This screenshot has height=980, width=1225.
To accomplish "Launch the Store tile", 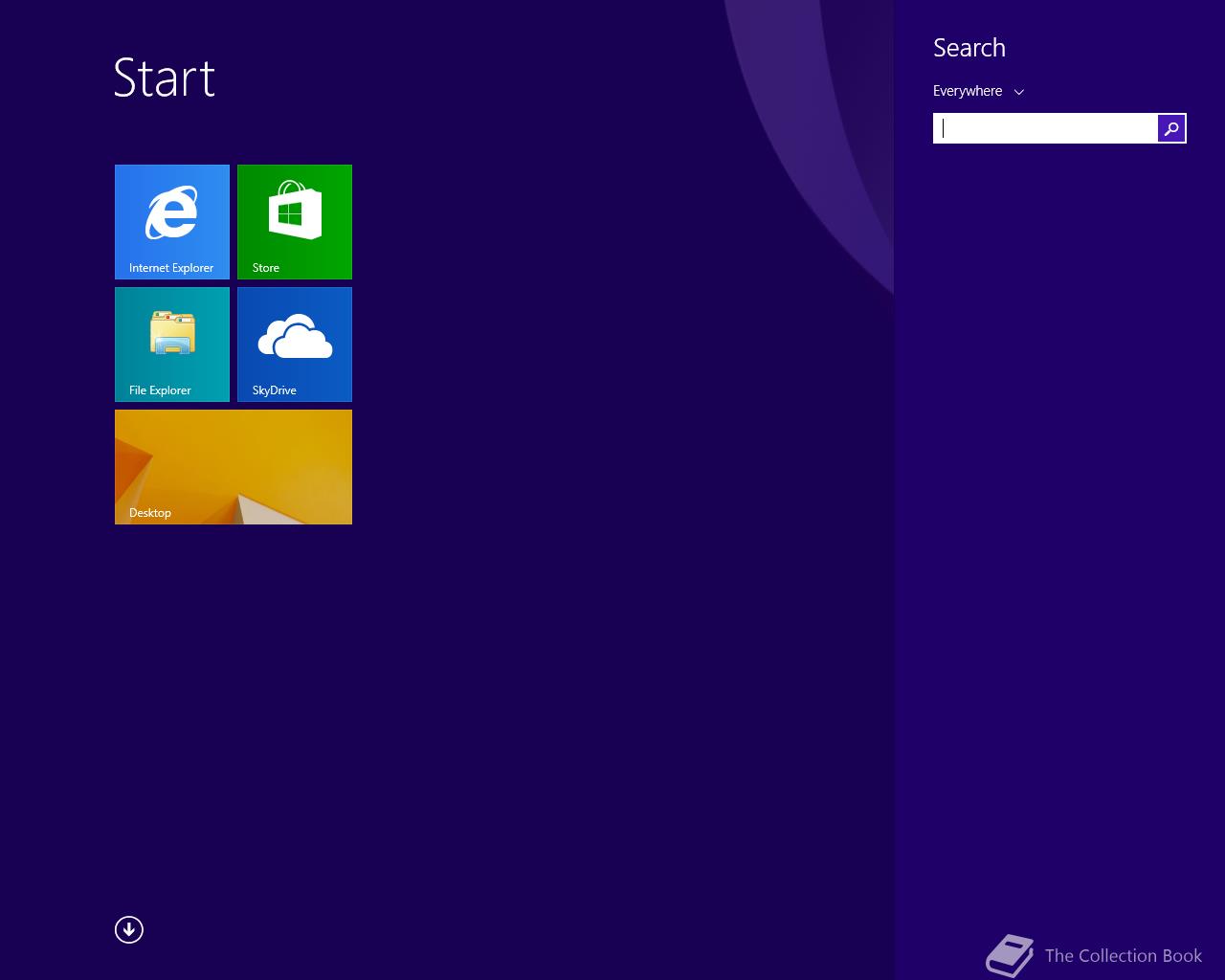I will coord(295,222).
